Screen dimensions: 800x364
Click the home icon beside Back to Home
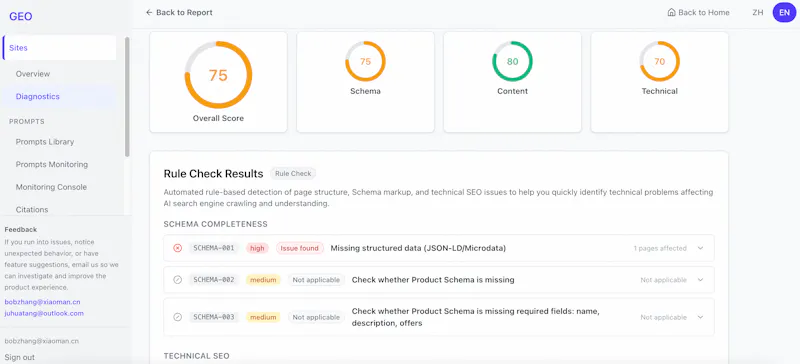(x=671, y=12)
